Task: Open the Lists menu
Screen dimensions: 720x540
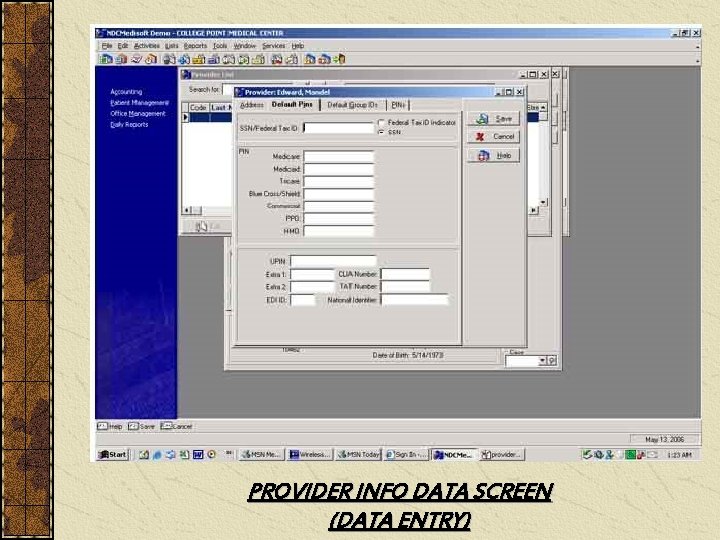Action: 172,46
